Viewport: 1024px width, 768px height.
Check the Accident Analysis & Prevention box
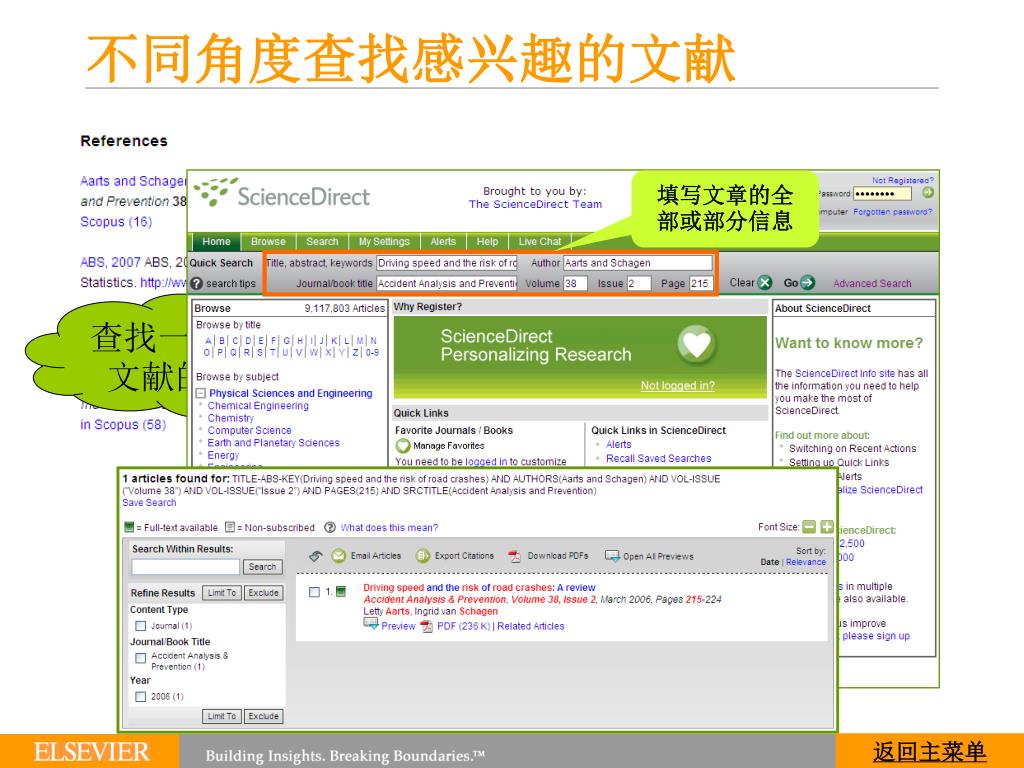point(140,658)
